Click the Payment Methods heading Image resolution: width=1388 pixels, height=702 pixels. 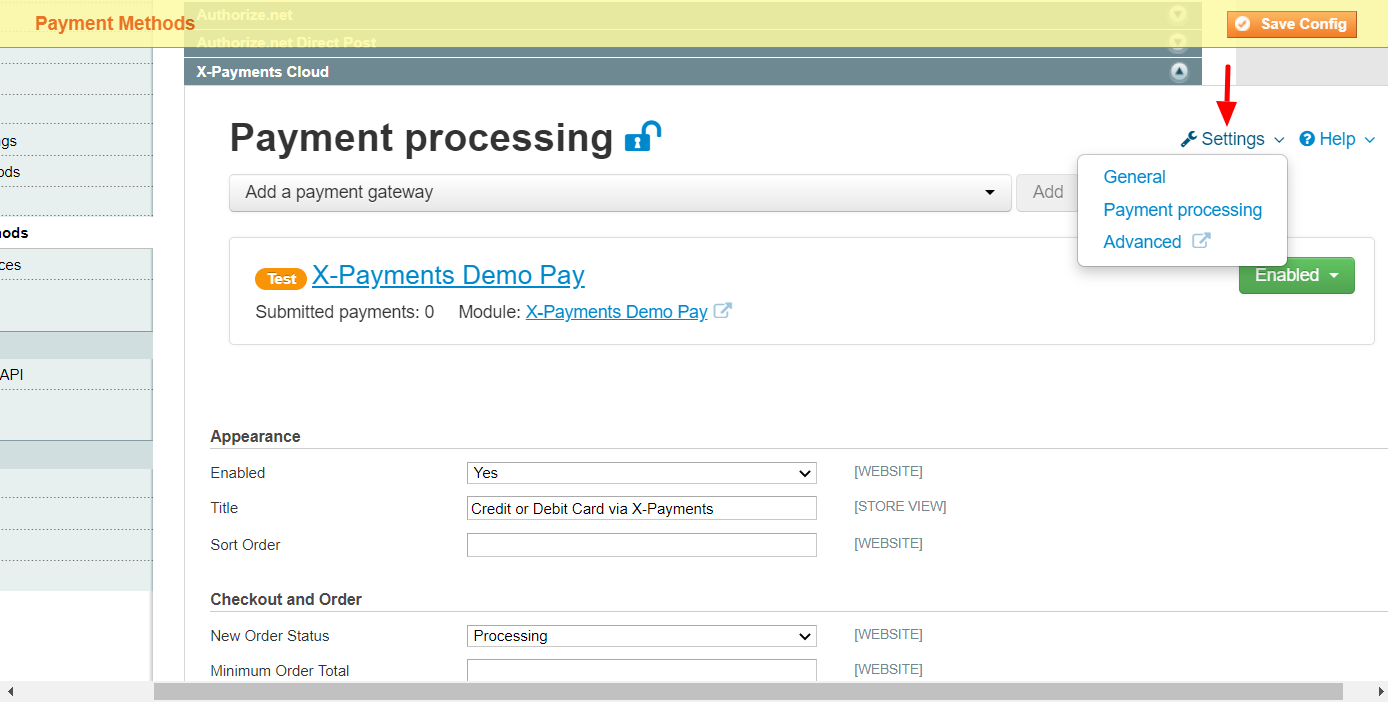(115, 23)
